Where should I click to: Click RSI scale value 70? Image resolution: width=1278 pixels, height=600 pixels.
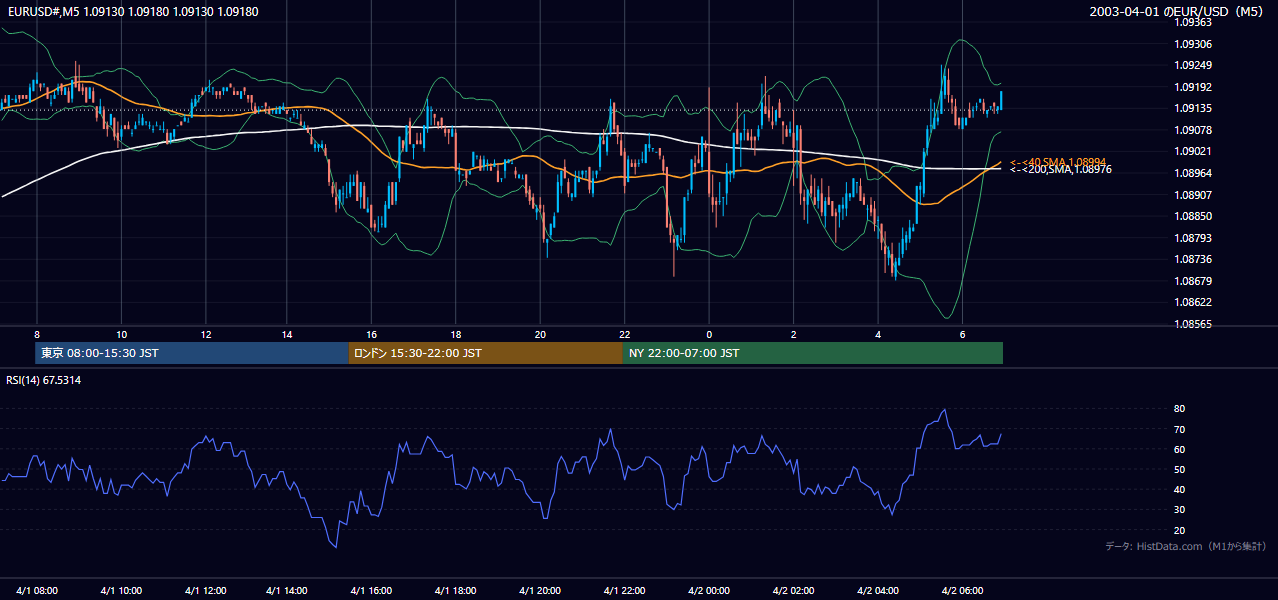[1179, 429]
